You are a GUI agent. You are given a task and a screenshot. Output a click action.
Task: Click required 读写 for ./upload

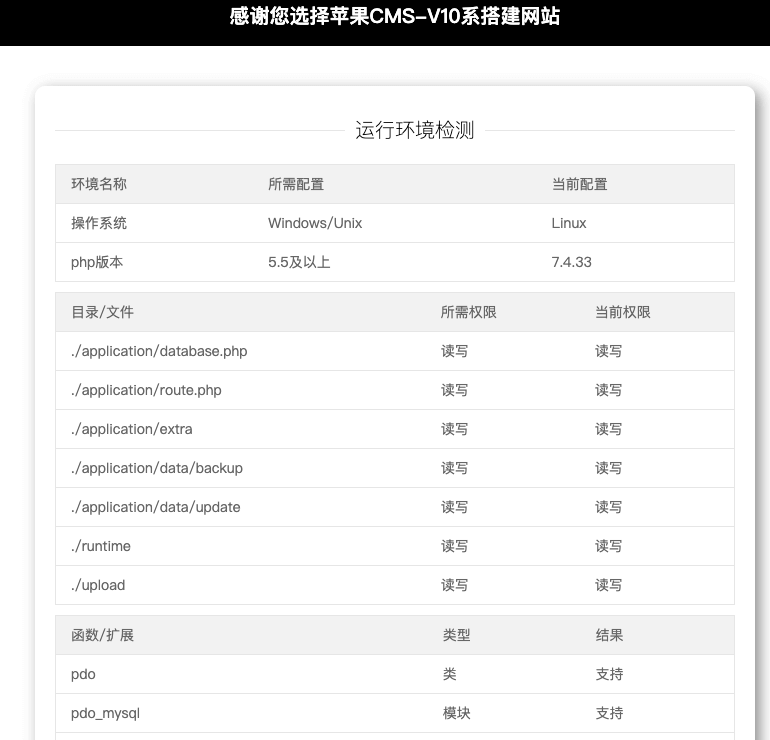pyautogui.click(x=455, y=585)
